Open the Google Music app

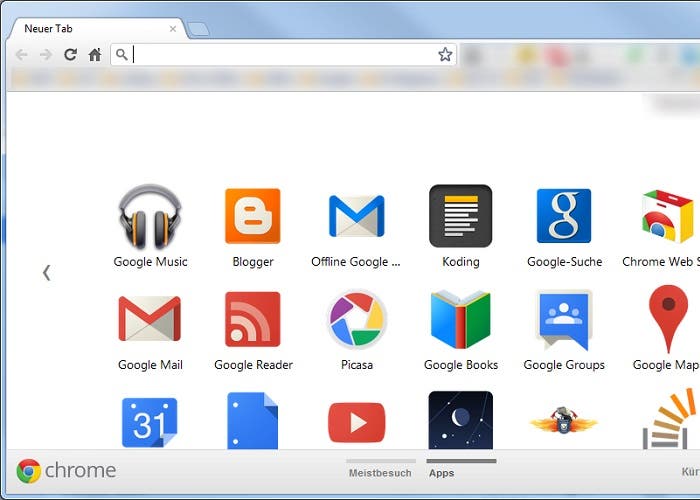click(x=150, y=217)
